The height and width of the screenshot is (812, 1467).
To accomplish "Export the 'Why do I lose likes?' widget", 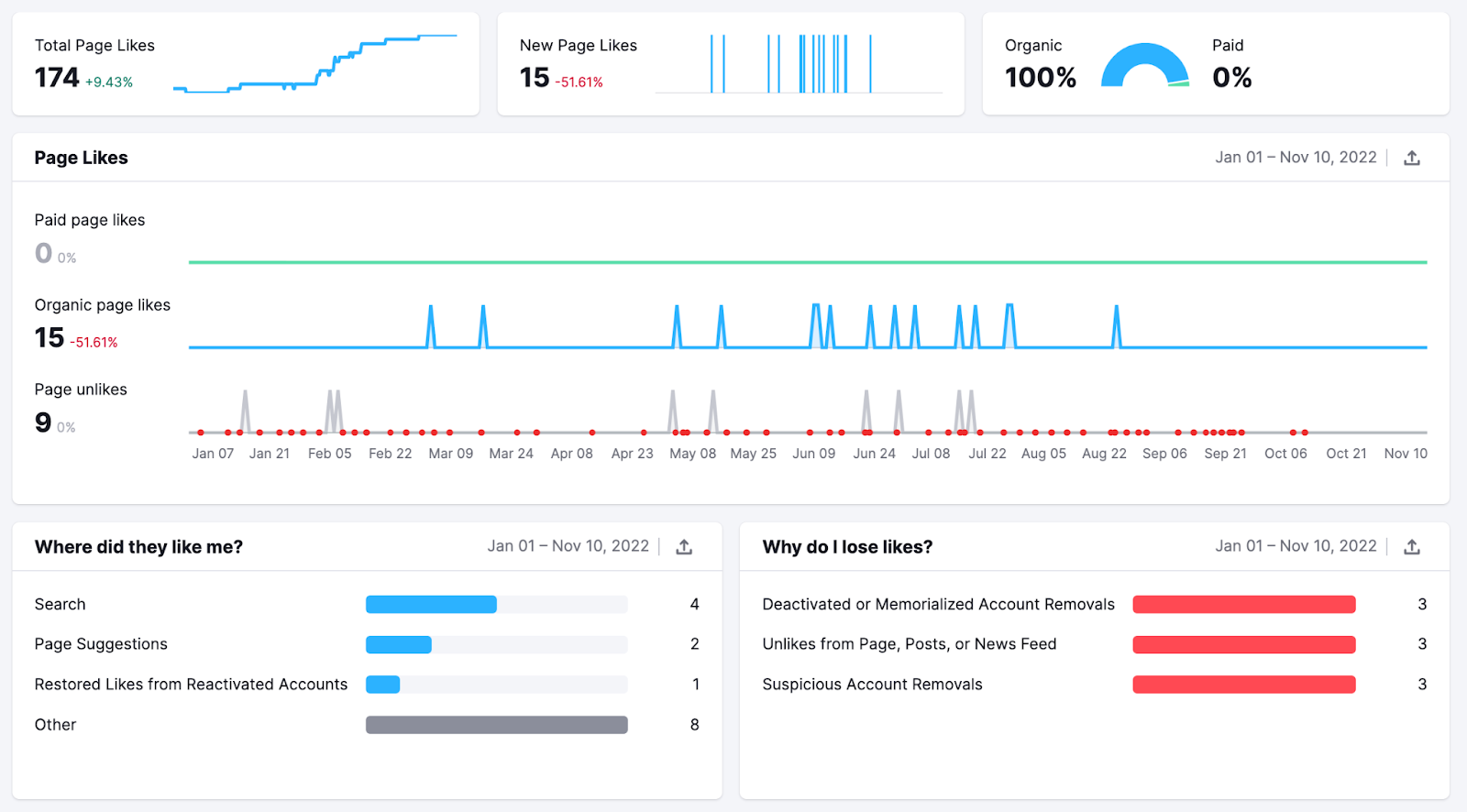I will pos(1412,547).
